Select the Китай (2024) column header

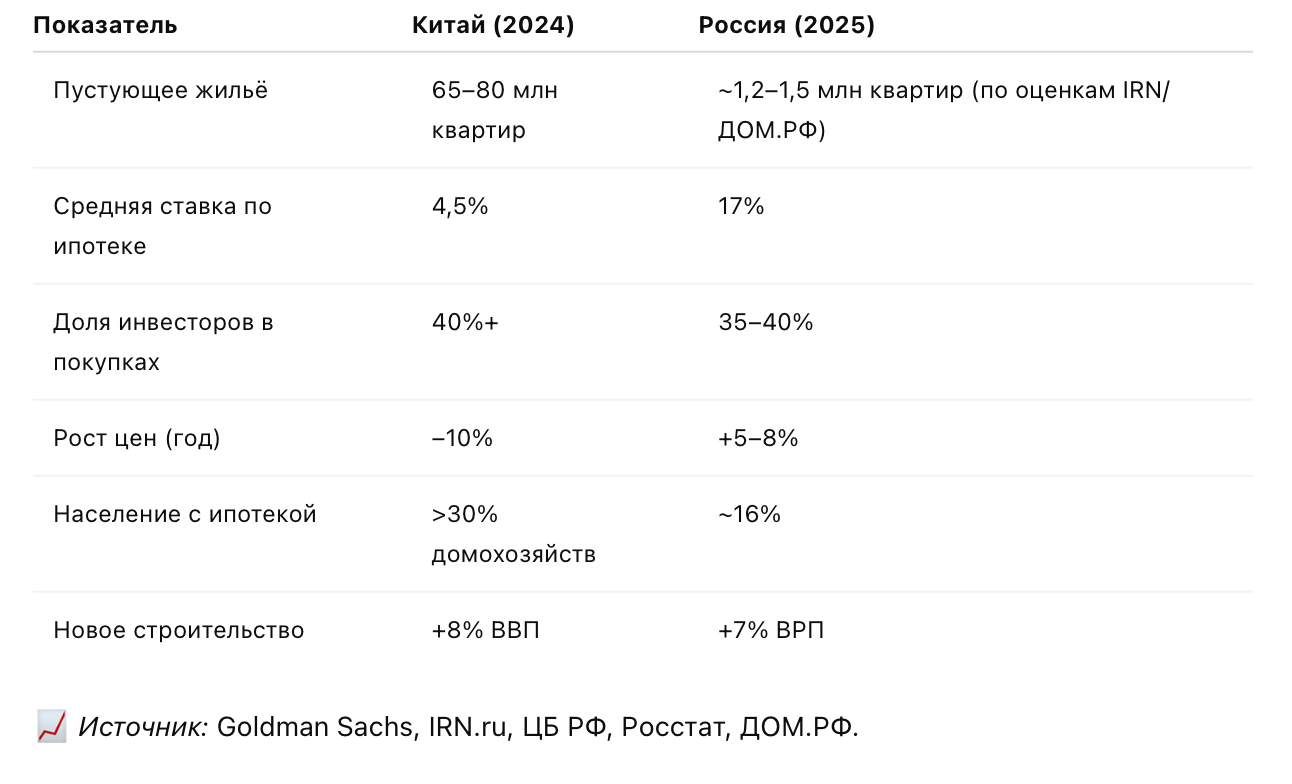[x=493, y=26]
